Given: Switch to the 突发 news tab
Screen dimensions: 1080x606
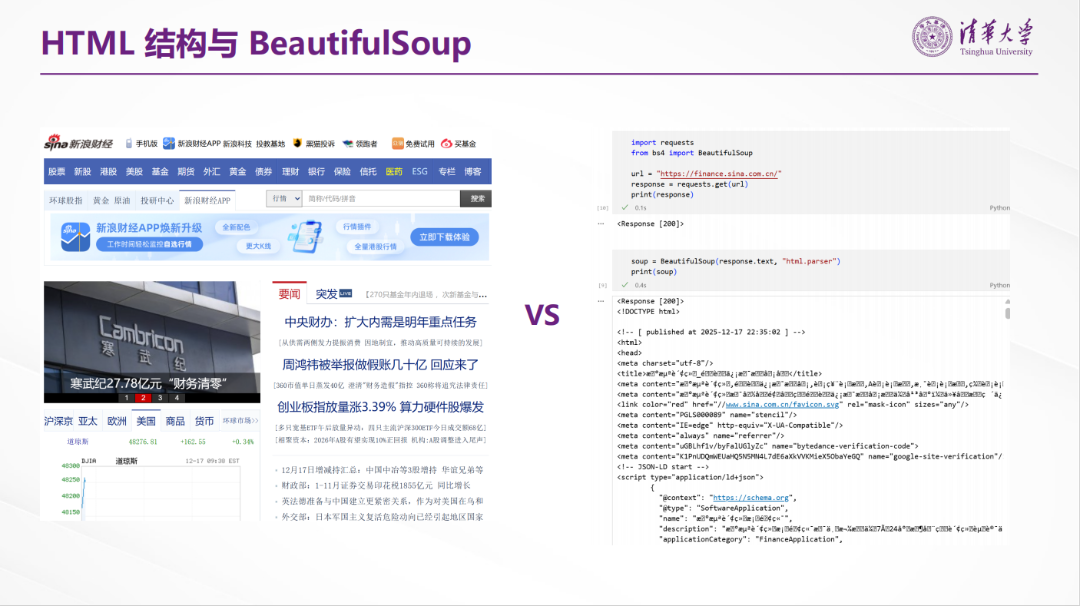Looking at the screenshot, I should 326,294.
